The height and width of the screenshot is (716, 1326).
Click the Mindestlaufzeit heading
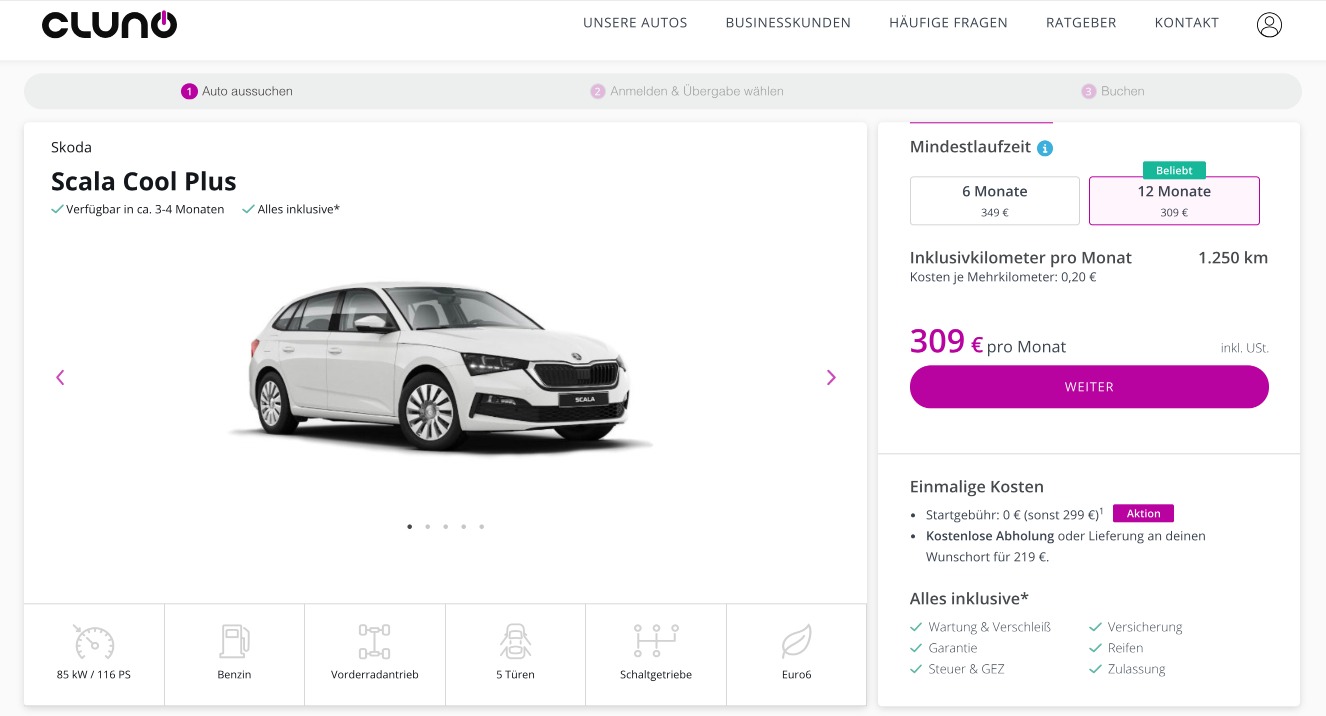970,147
